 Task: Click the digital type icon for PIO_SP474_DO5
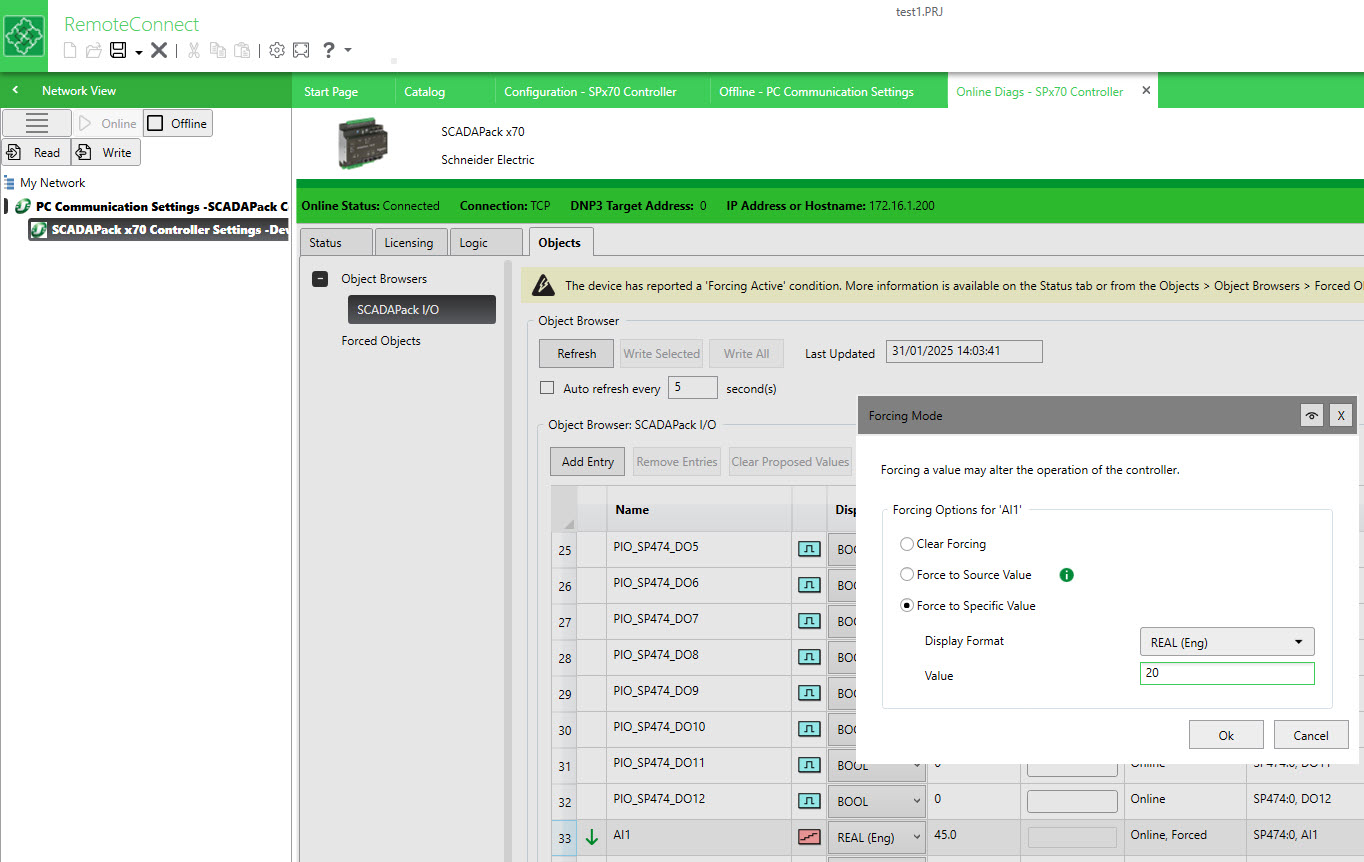[x=808, y=549]
